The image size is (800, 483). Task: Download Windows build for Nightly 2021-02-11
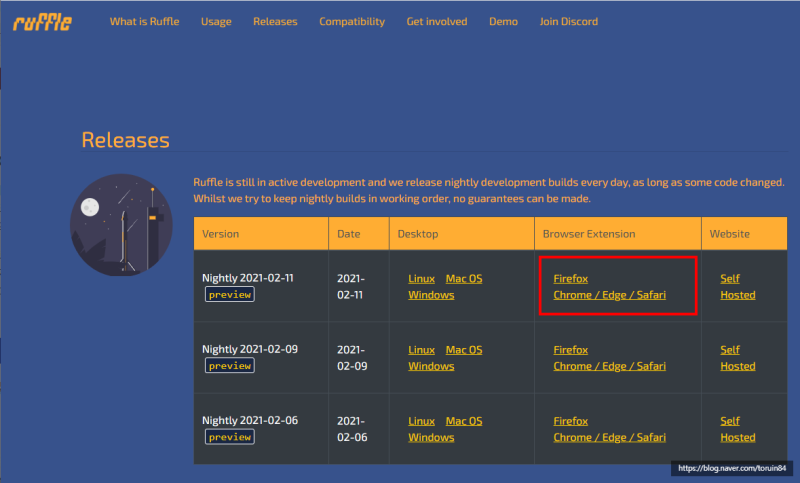tap(431, 295)
